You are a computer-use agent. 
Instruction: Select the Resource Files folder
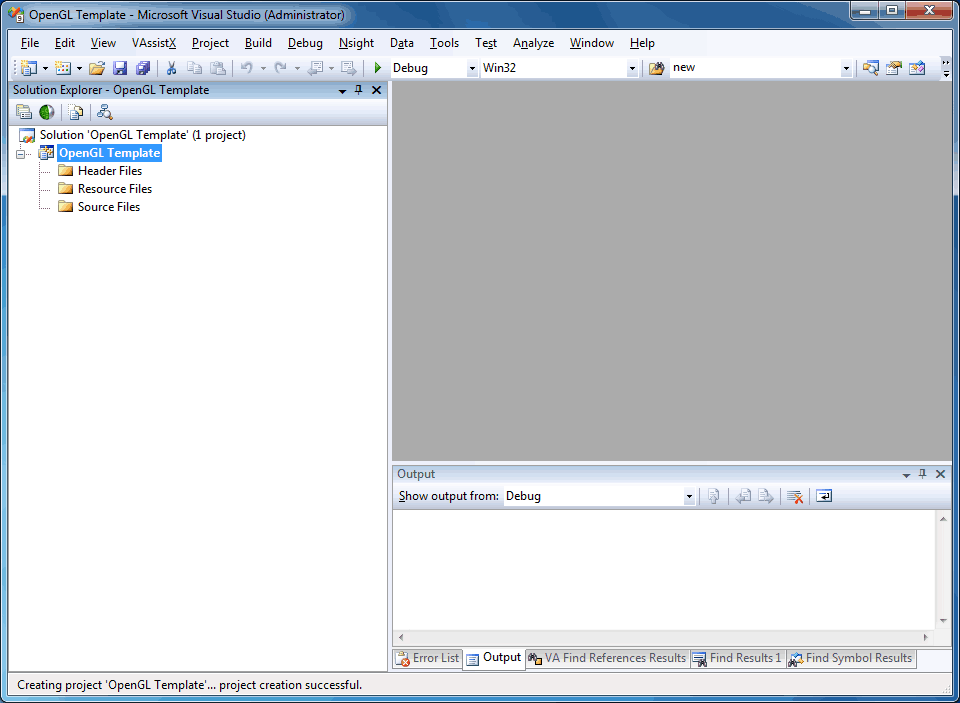tap(114, 189)
